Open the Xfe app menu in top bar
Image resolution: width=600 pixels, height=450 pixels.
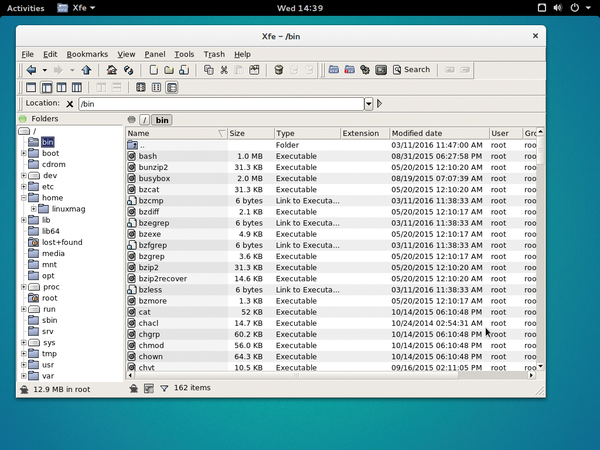click(x=76, y=8)
